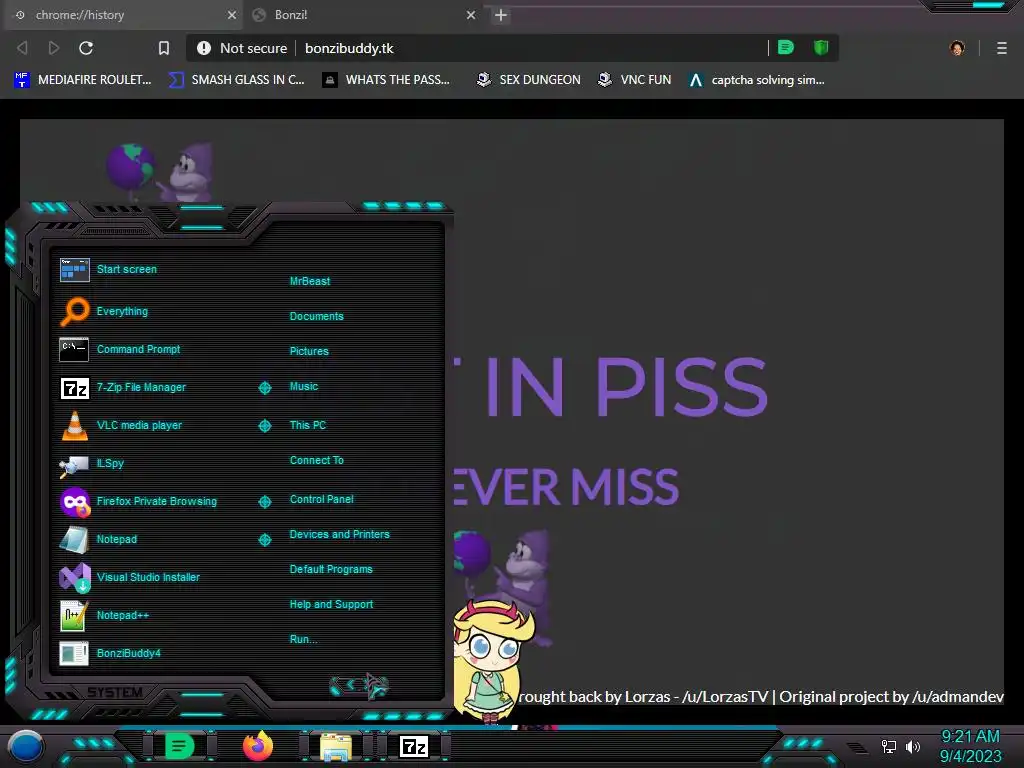The image size is (1024, 768).
Task: Open the VNC FUN bookmark
Action: coord(635,80)
